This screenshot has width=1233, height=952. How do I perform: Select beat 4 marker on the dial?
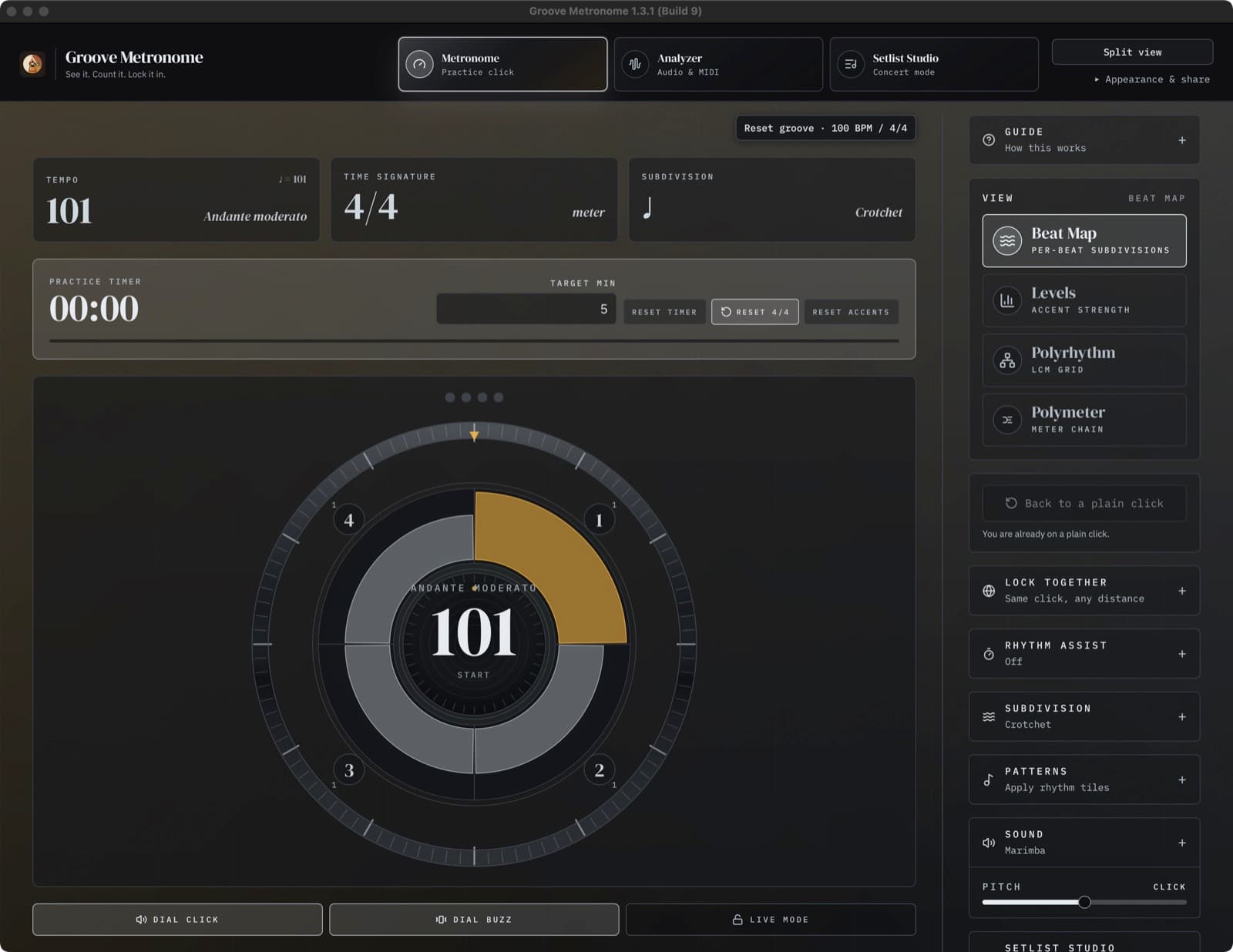(x=349, y=520)
